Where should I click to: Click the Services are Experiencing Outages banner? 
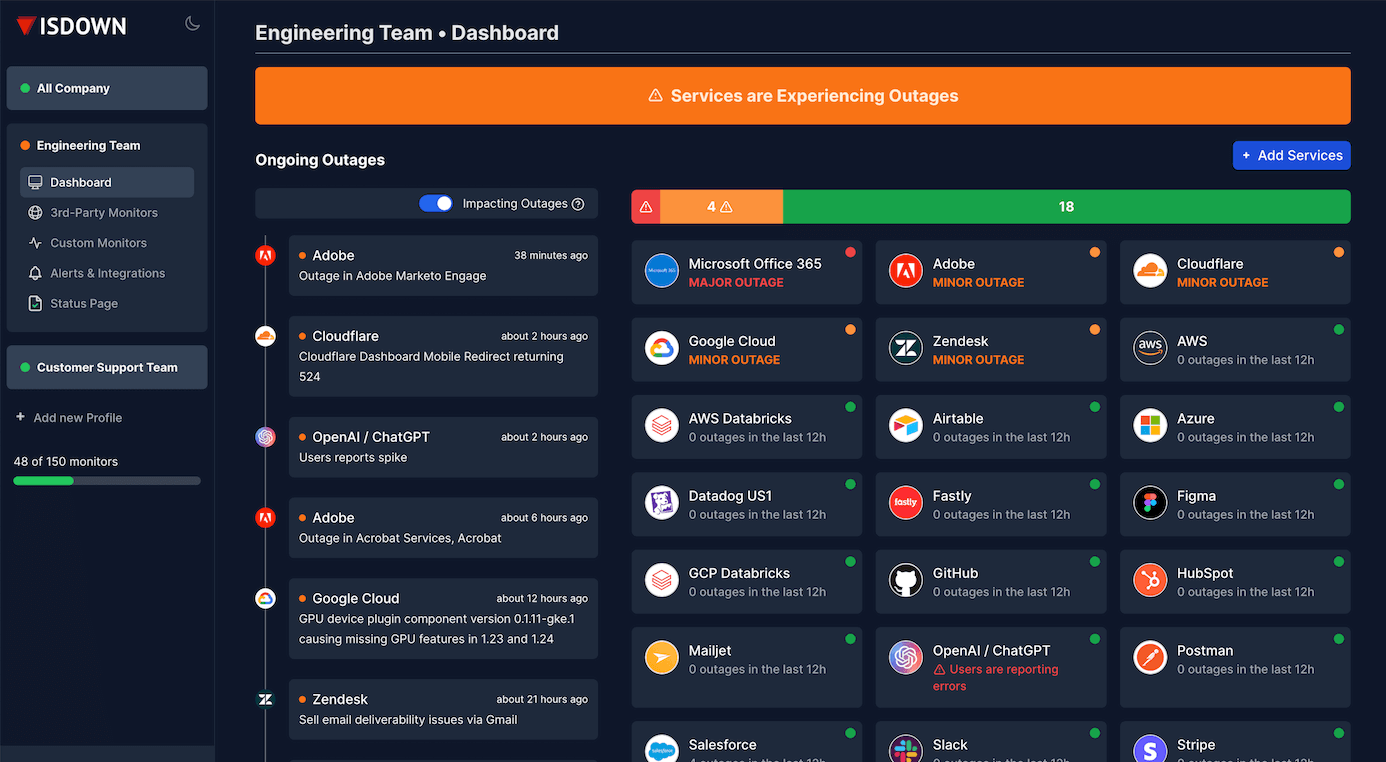(803, 96)
